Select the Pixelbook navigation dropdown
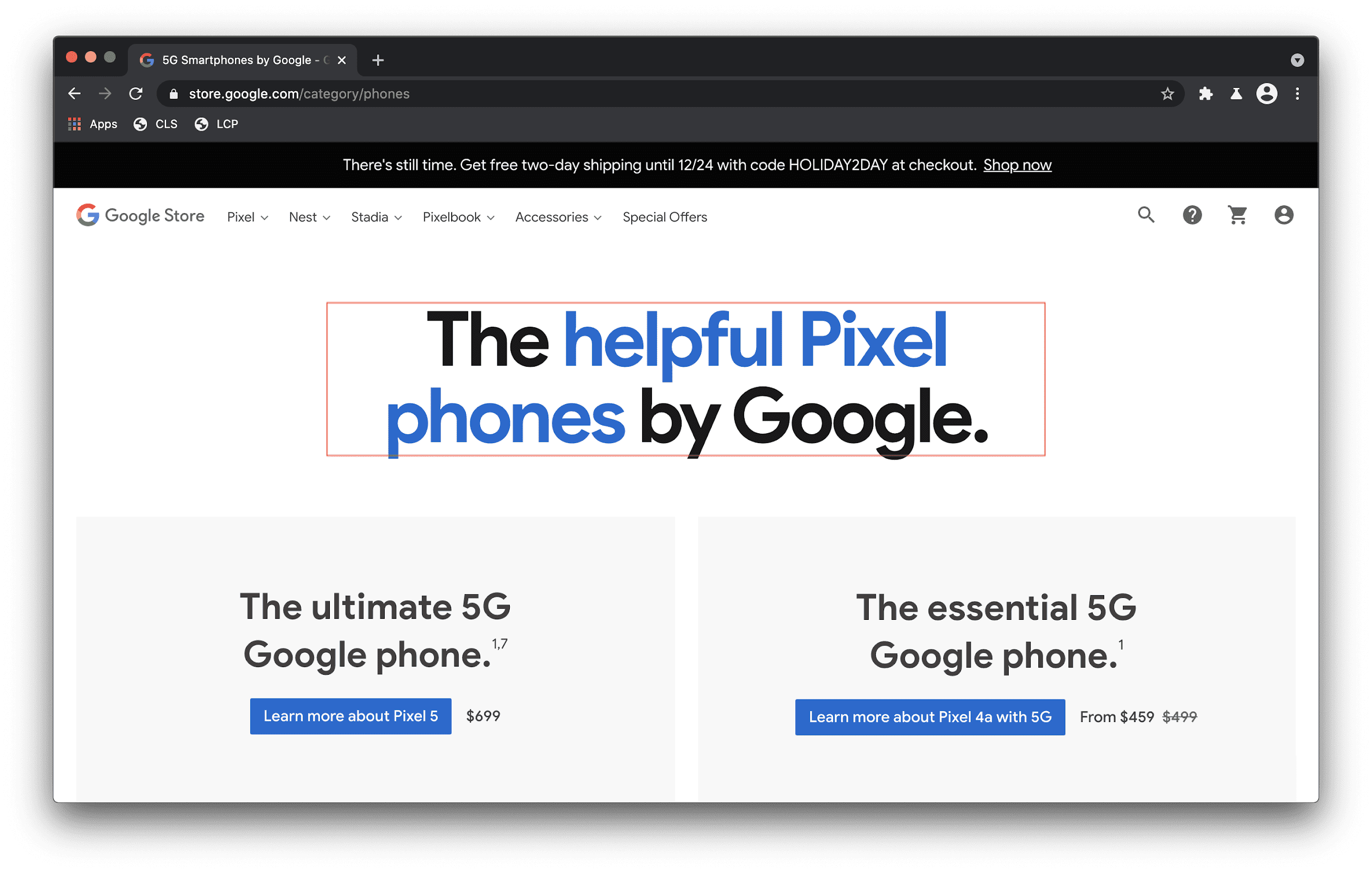Image resolution: width=1372 pixels, height=873 pixels. 458,217
